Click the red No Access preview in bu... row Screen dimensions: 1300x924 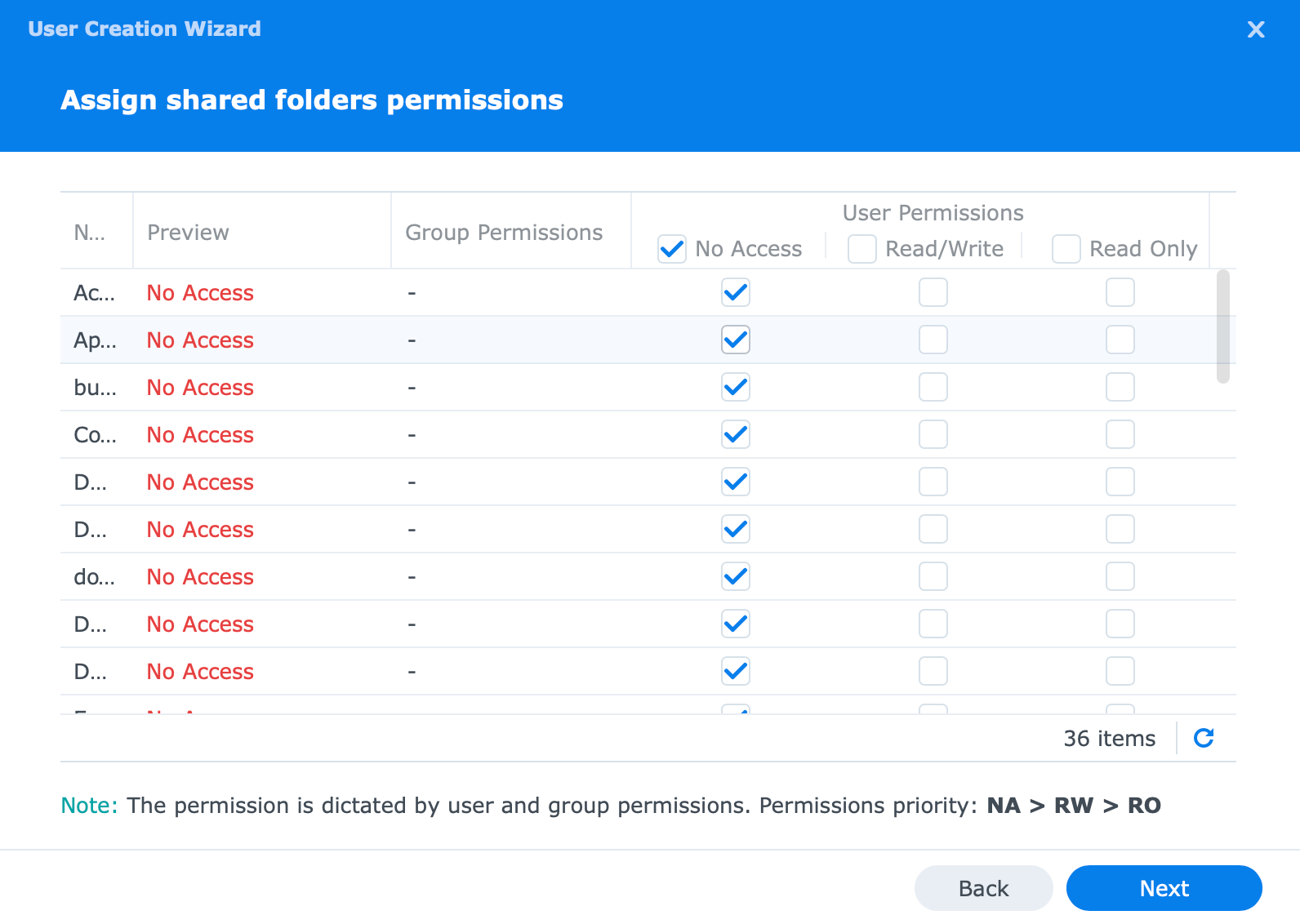[200, 388]
